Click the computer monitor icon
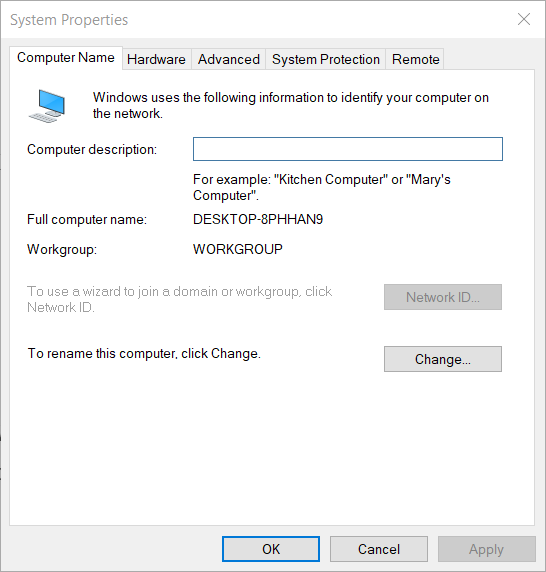Screen dimensions: 546x572 click(47, 106)
